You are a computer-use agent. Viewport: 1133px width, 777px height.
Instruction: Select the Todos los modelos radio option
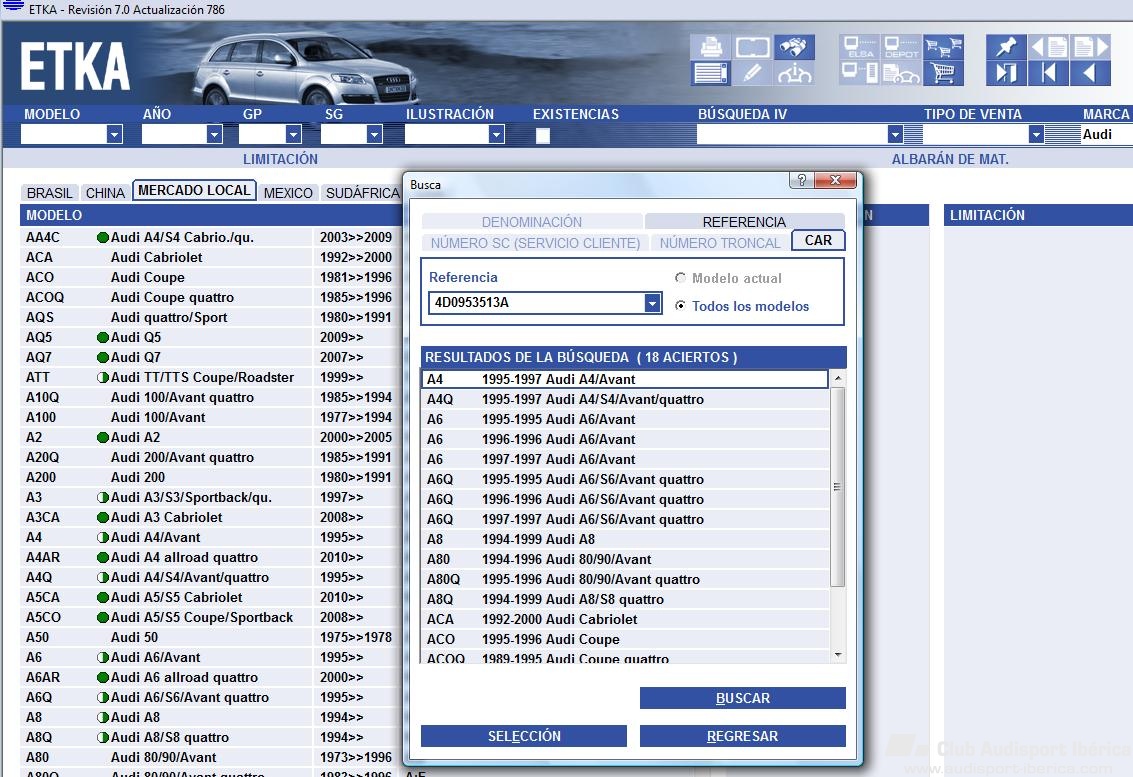tap(680, 306)
